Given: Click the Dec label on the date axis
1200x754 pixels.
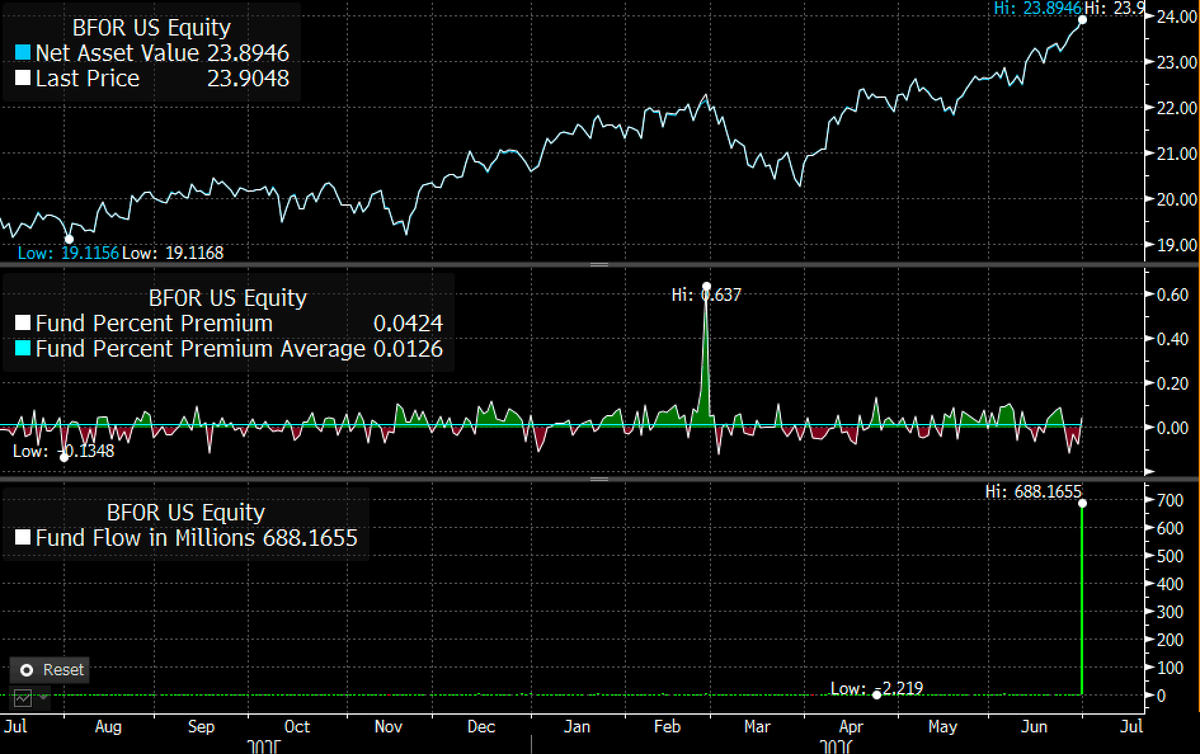Looking at the screenshot, I should click(x=482, y=727).
